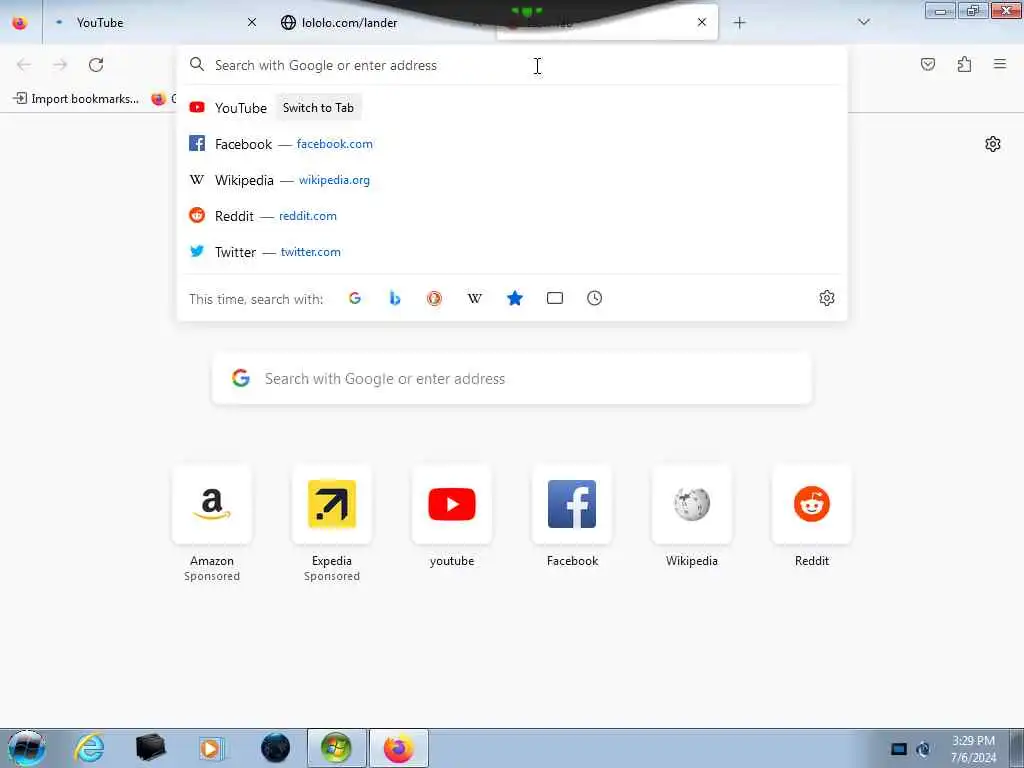Image resolution: width=1024 pixels, height=768 pixels.
Task: Click the page center Google search box
Action: tap(512, 379)
